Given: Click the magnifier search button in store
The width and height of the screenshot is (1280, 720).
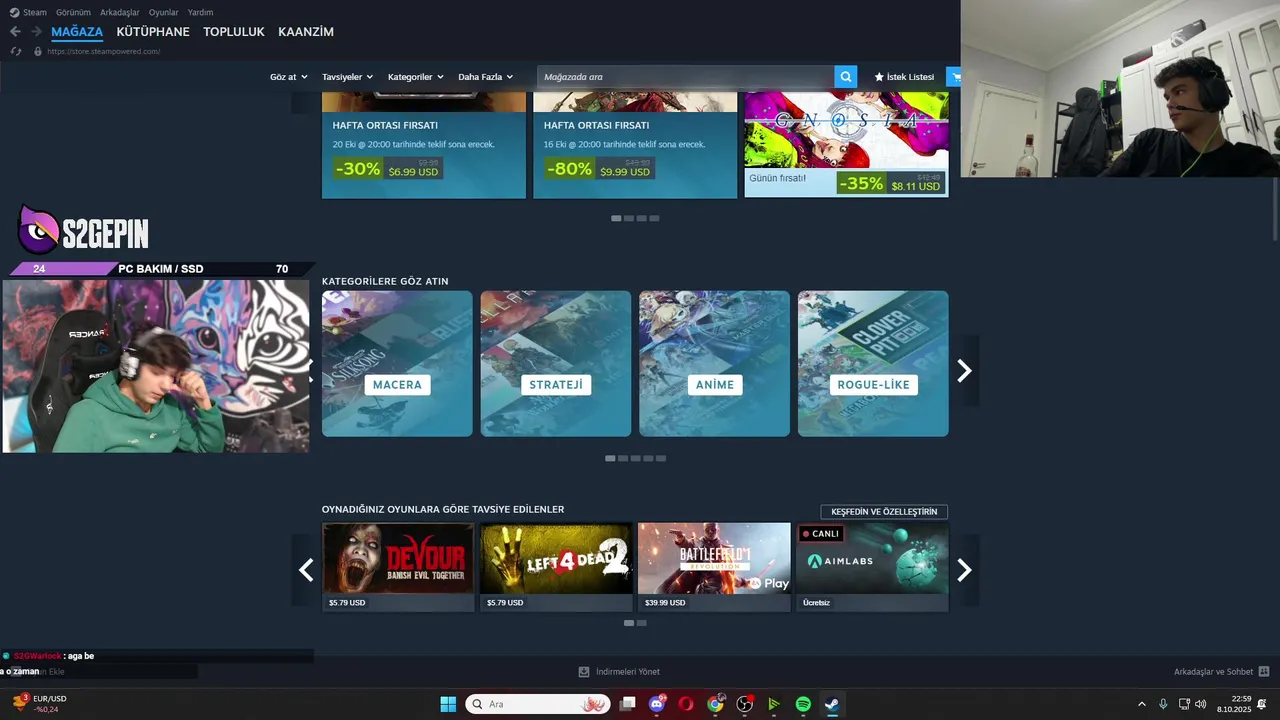Looking at the screenshot, I should [x=846, y=77].
